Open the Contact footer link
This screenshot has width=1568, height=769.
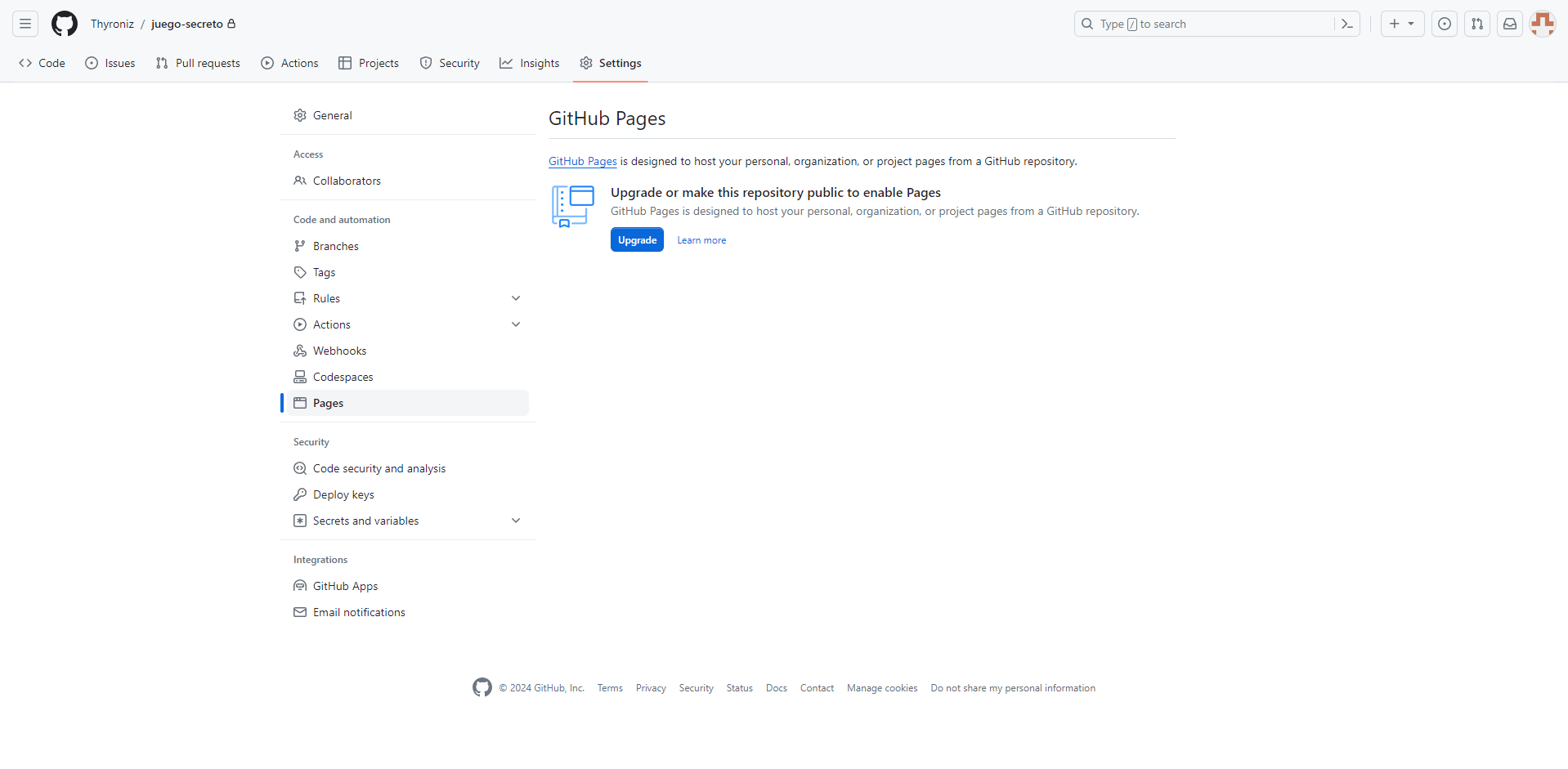(817, 688)
